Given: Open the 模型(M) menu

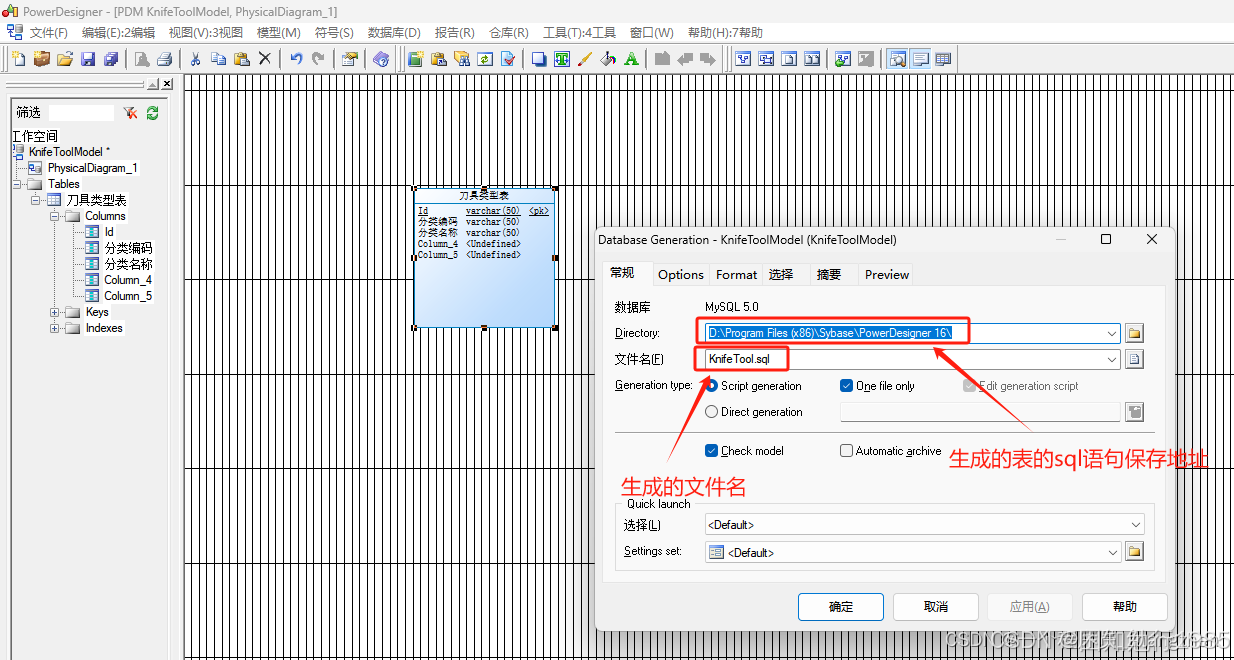Looking at the screenshot, I should tap(278, 33).
